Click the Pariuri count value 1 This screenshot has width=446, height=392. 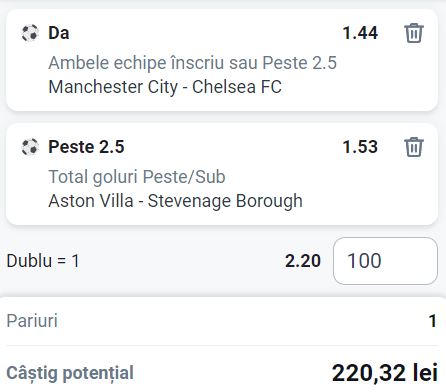pos(433,321)
